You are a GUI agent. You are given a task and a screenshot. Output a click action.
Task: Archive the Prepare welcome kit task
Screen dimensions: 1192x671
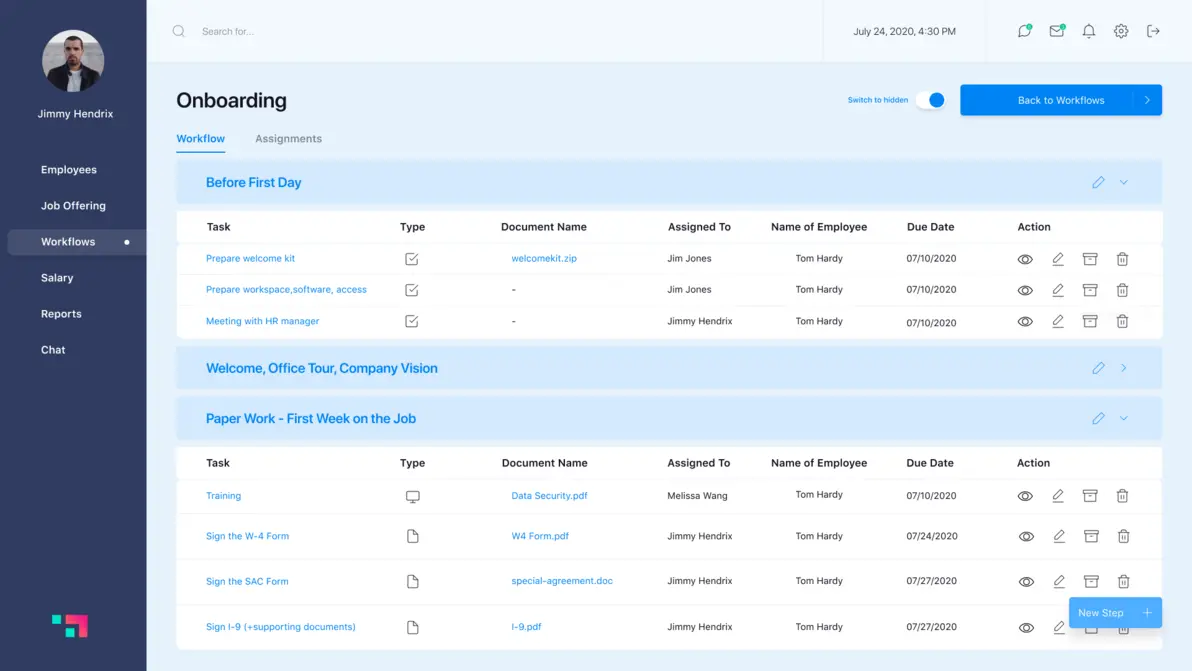(x=1090, y=259)
